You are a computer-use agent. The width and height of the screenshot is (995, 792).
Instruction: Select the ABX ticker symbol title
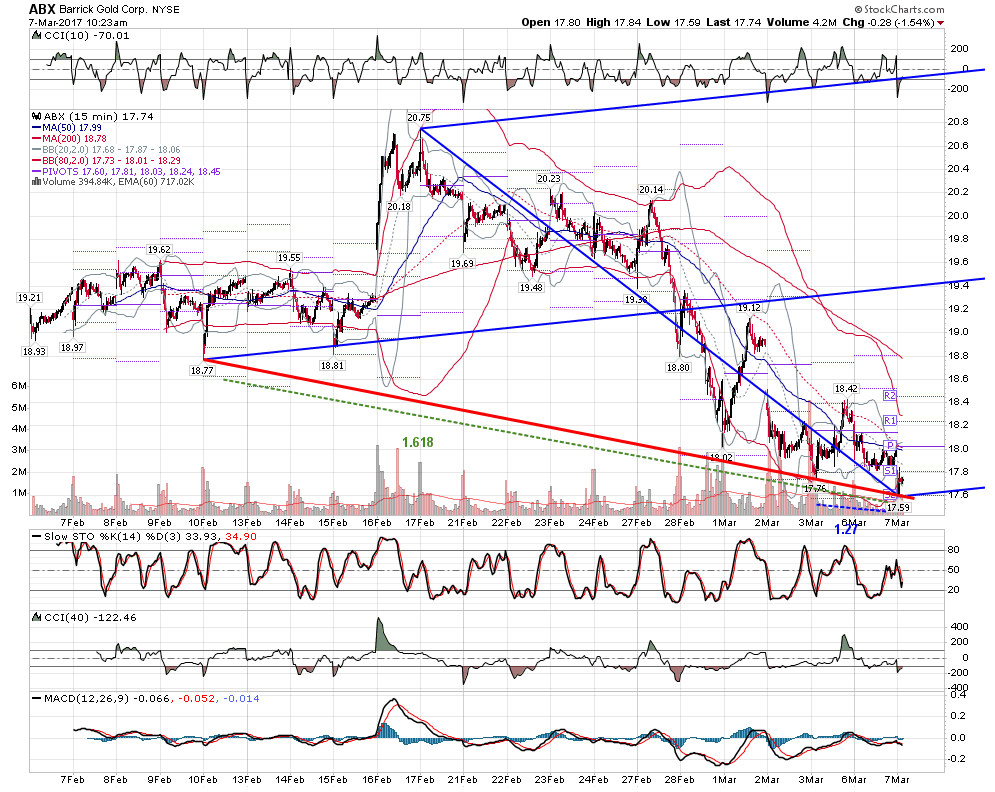43,10
